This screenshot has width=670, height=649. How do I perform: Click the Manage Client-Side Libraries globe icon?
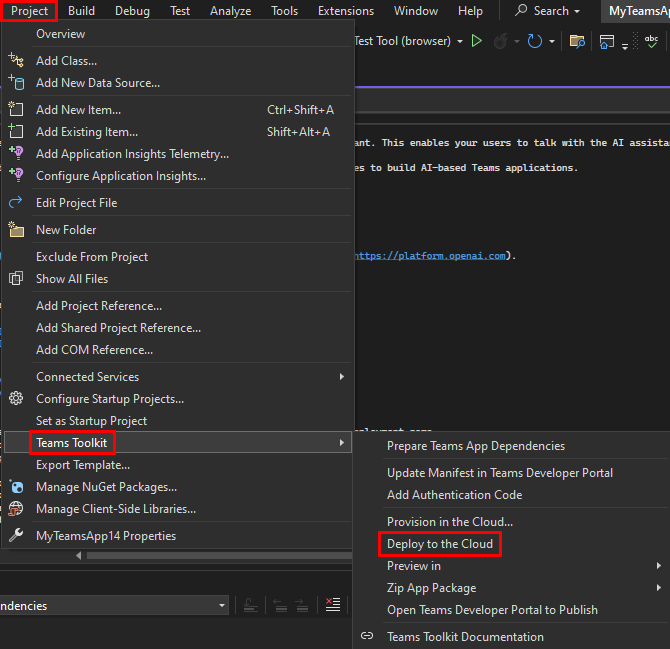[x=16, y=508]
